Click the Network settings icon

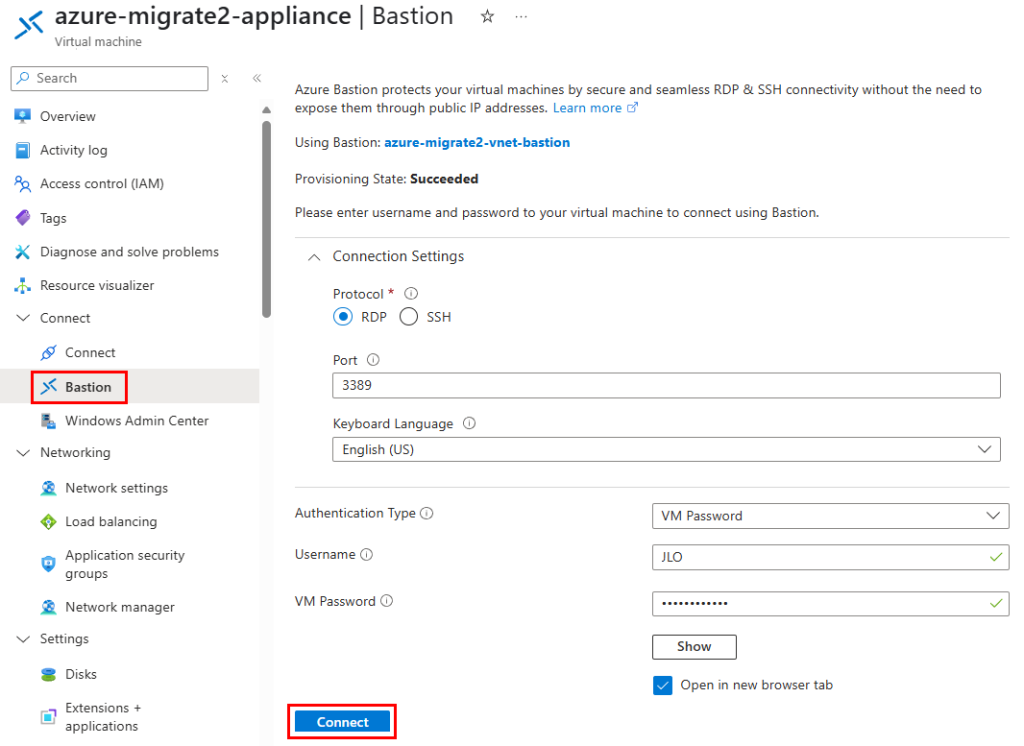[48, 488]
